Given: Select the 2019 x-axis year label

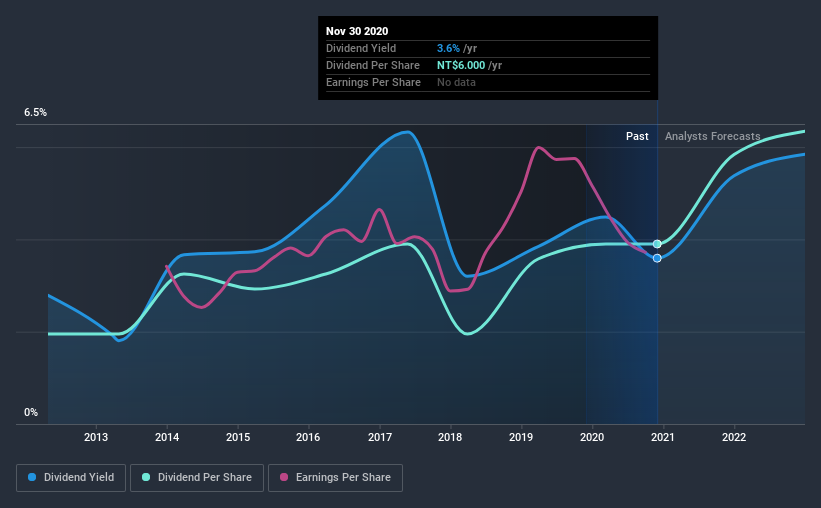Looking at the screenshot, I should click(521, 437).
